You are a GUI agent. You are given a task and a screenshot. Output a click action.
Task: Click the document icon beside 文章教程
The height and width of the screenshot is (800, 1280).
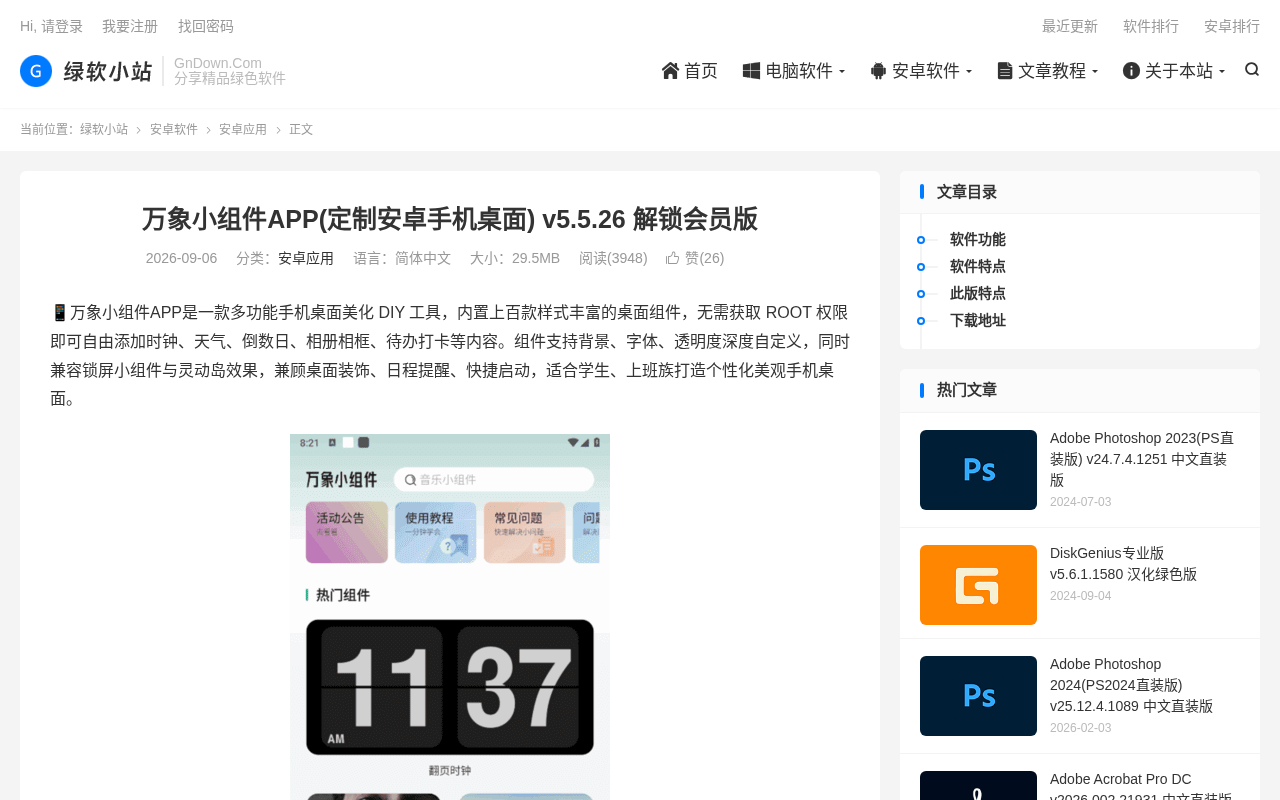coord(1005,70)
